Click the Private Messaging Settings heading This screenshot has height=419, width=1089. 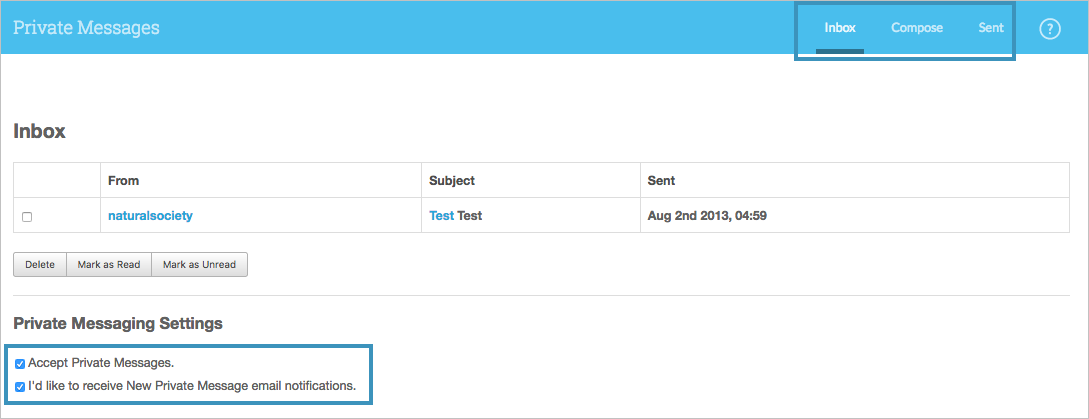click(x=118, y=324)
